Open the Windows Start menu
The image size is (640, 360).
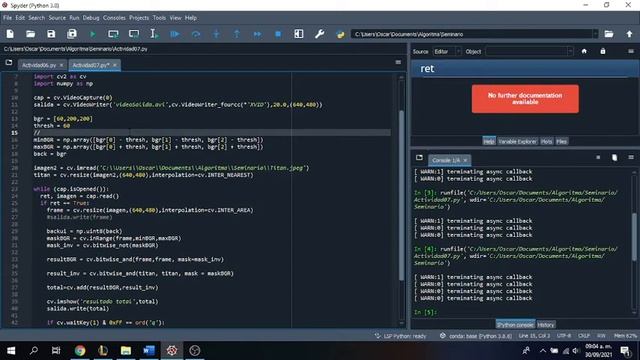[11, 351]
